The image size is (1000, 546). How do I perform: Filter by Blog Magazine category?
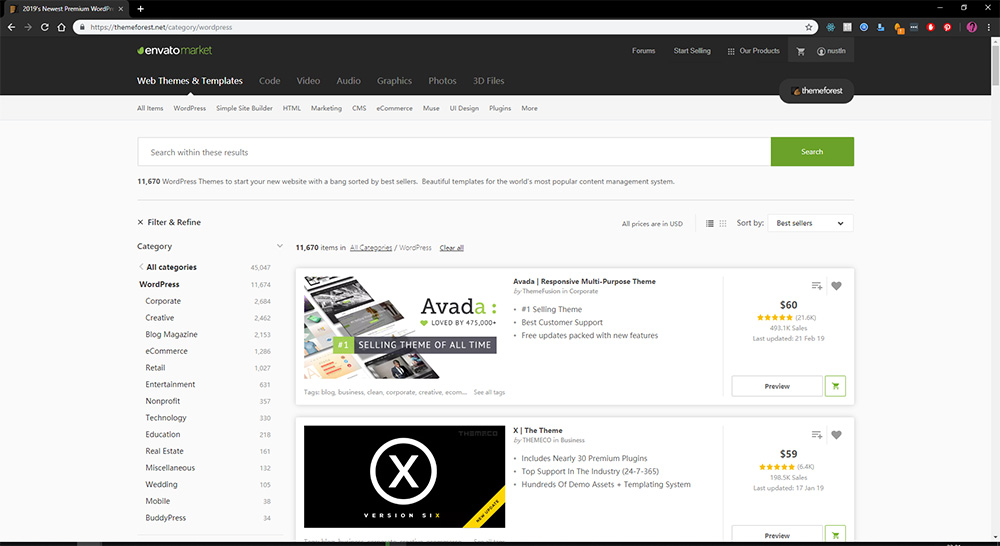pyautogui.click(x=171, y=334)
